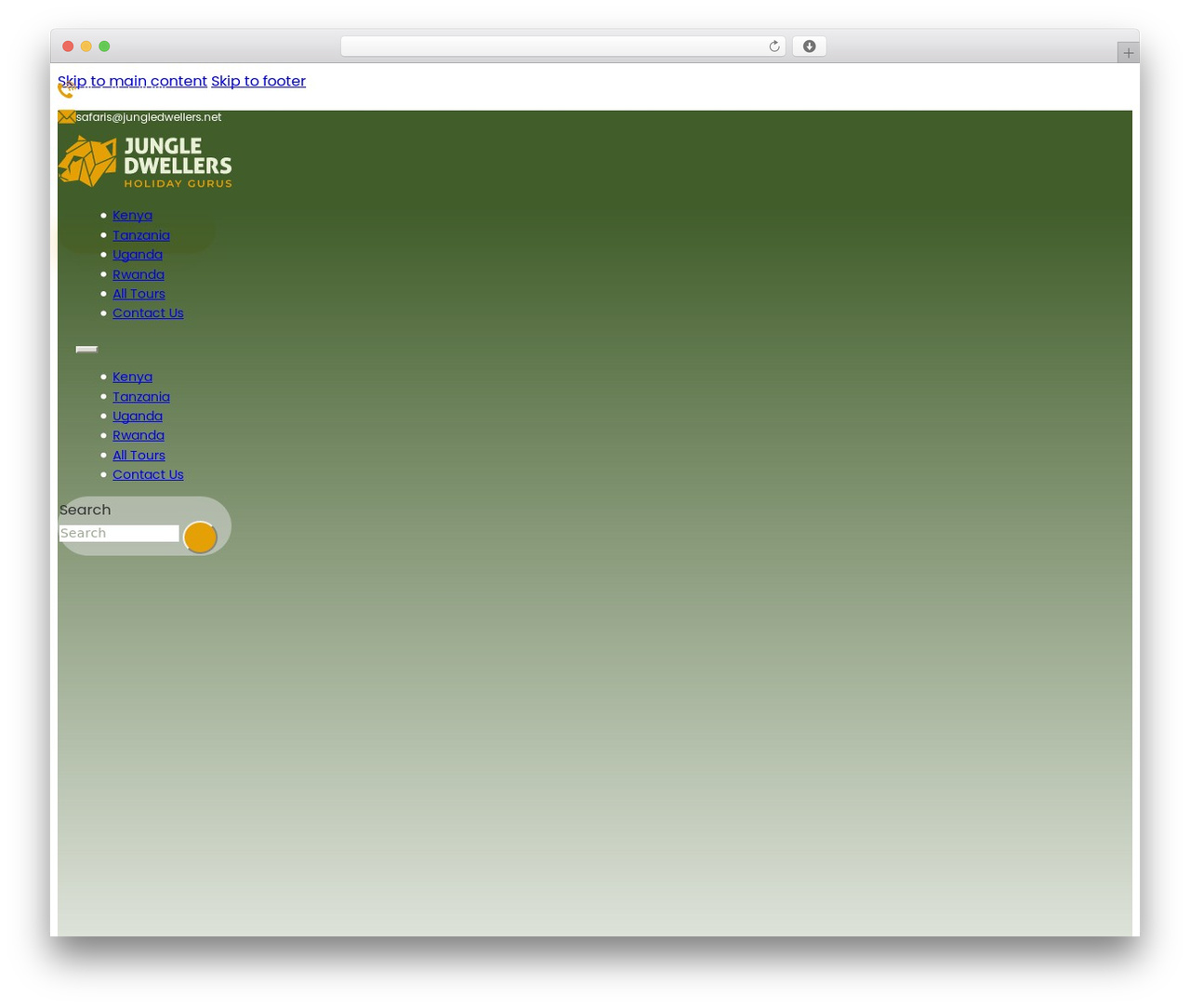Click the browser reload icon
The image size is (1190, 1008).
(x=773, y=46)
